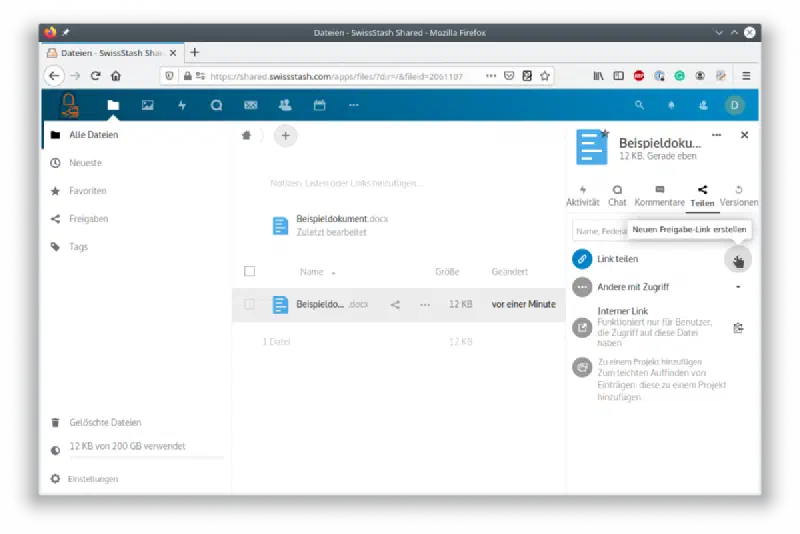800x534 pixels.
Task: Bookmark this page with the star
Action: click(545, 76)
